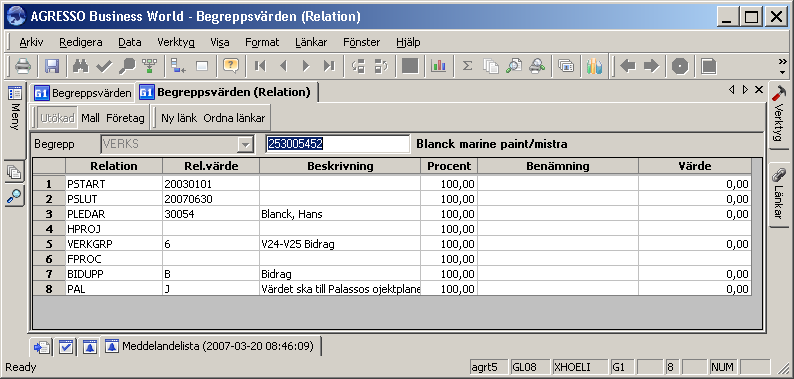Click the left sidebar magnifier icon
794x379 pixels.
(x=15, y=196)
